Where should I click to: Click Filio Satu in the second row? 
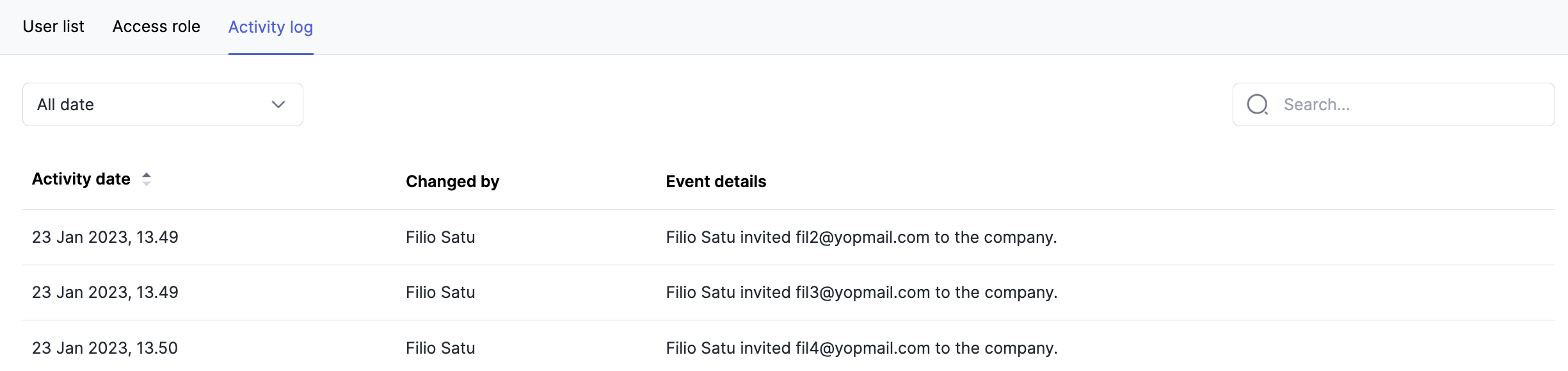coord(440,293)
